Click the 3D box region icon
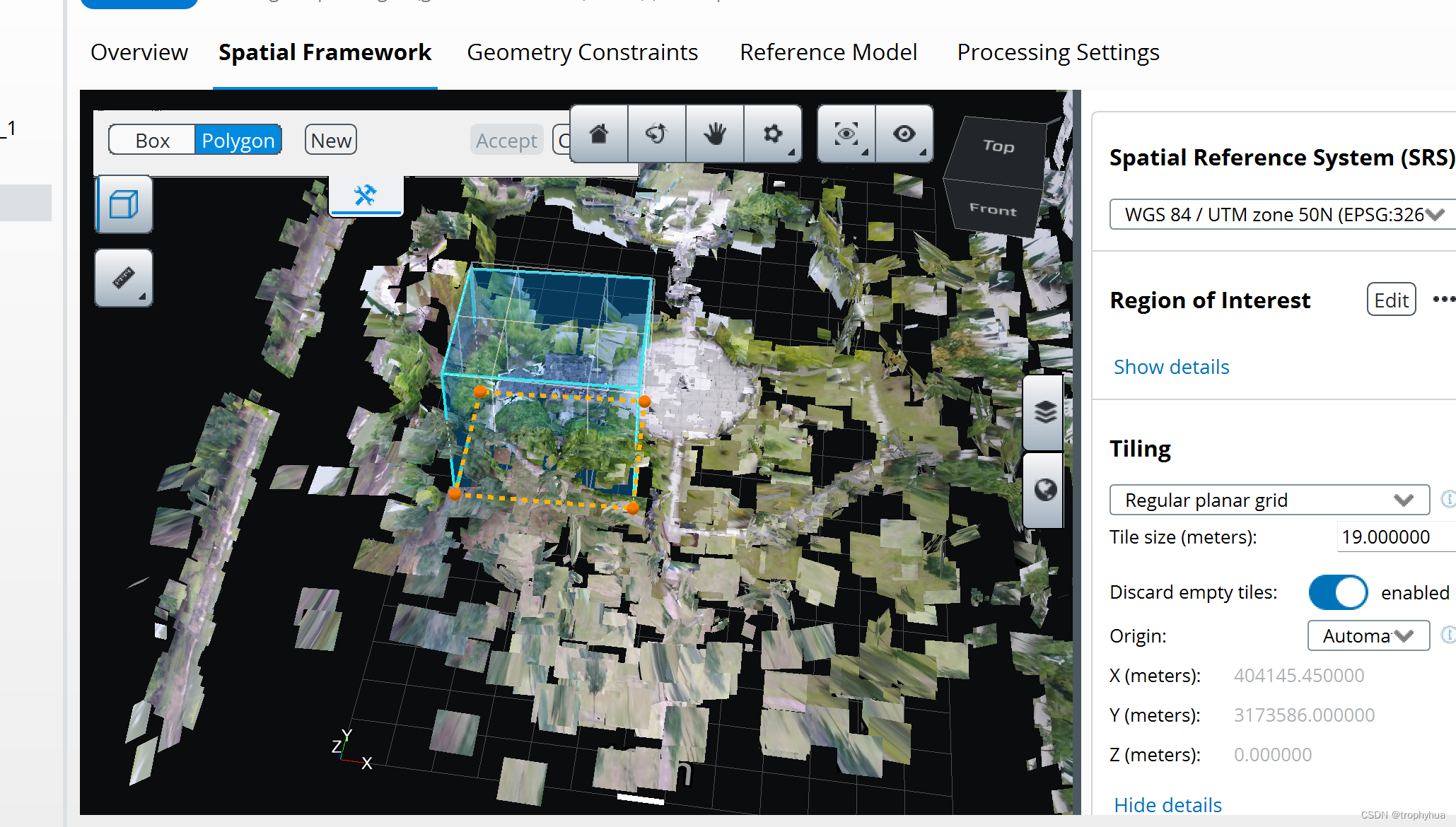The image size is (1456, 827). (124, 205)
